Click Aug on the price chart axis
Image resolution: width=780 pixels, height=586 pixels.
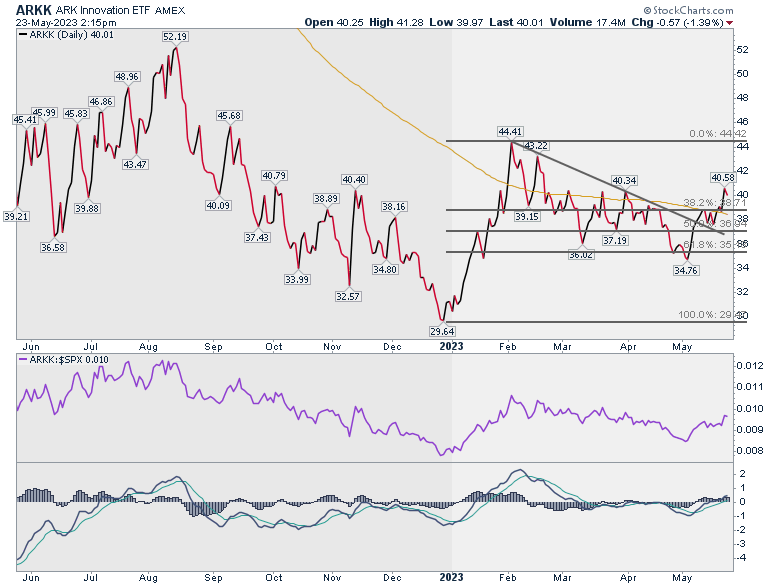point(148,347)
